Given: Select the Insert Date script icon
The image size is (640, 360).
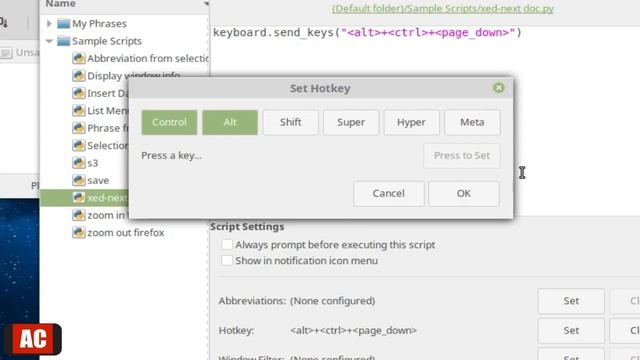Looking at the screenshot, I should (79, 93).
